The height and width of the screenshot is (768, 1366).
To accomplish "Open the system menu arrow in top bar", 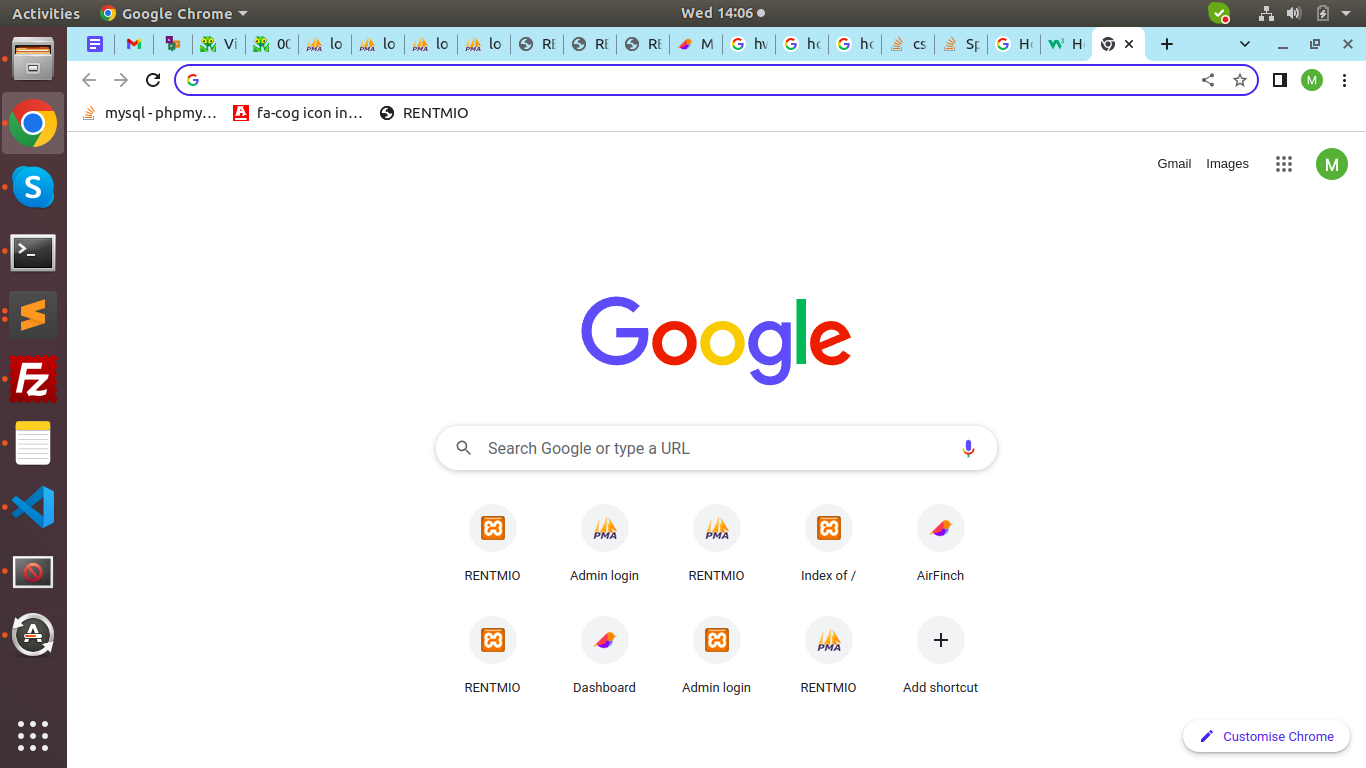I will point(1348,13).
